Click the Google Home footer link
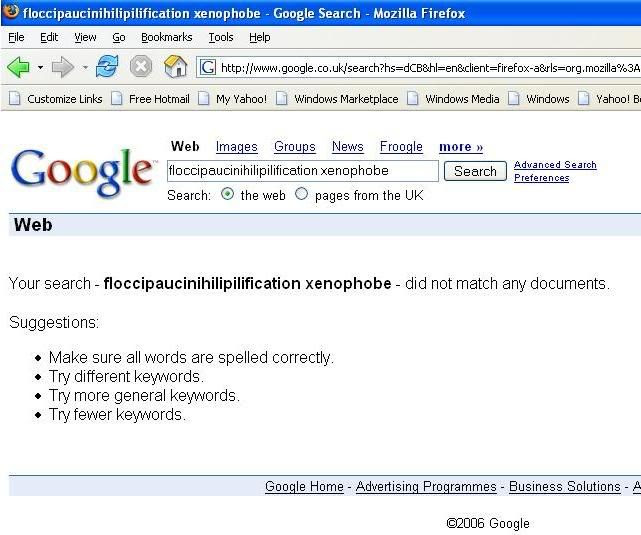This screenshot has width=641, height=535. 304,486
